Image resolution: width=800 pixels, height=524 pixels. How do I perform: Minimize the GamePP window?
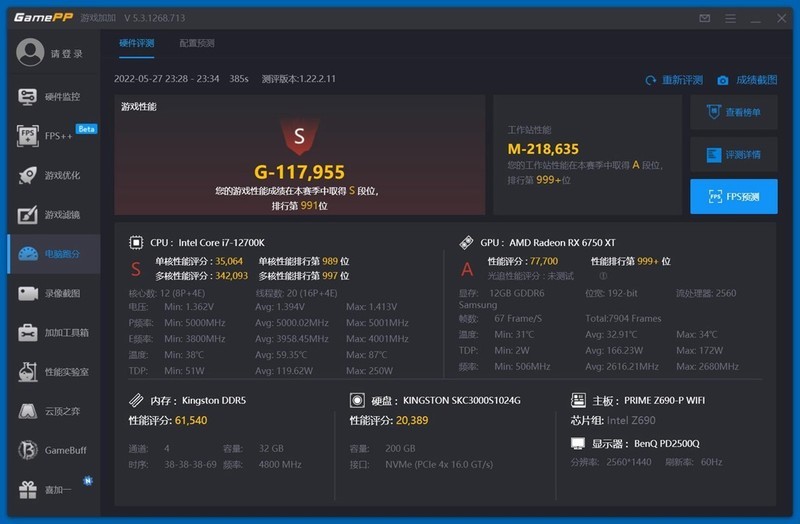(756, 18)
